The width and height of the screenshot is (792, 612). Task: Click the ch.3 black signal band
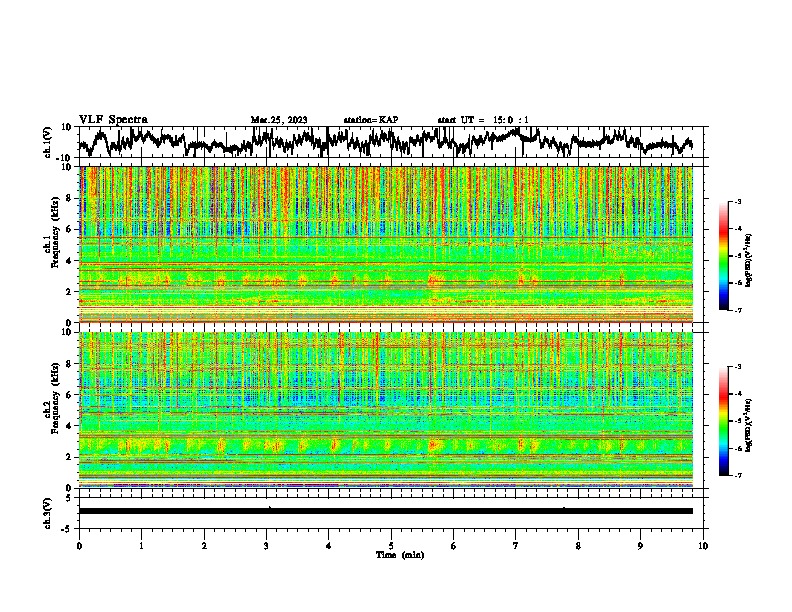point(385,511)
